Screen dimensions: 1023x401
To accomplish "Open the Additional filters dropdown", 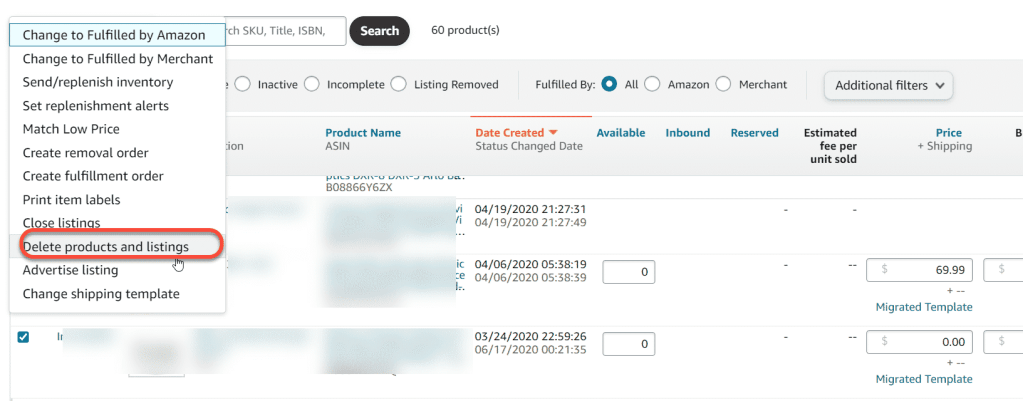I will click(x=889, y=85).
